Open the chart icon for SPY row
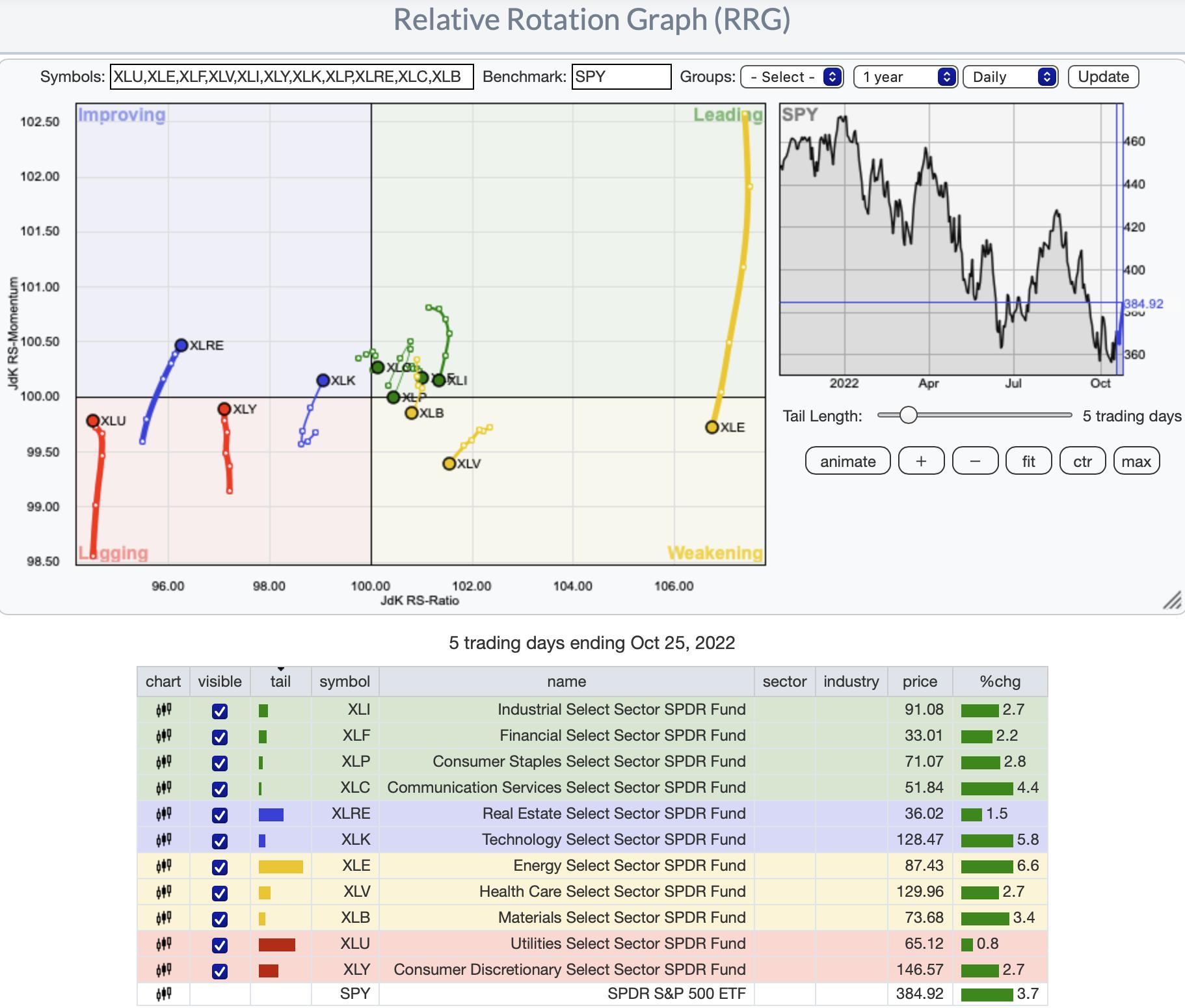Viewport: 1185px width, 1008px height. [163, 994]
